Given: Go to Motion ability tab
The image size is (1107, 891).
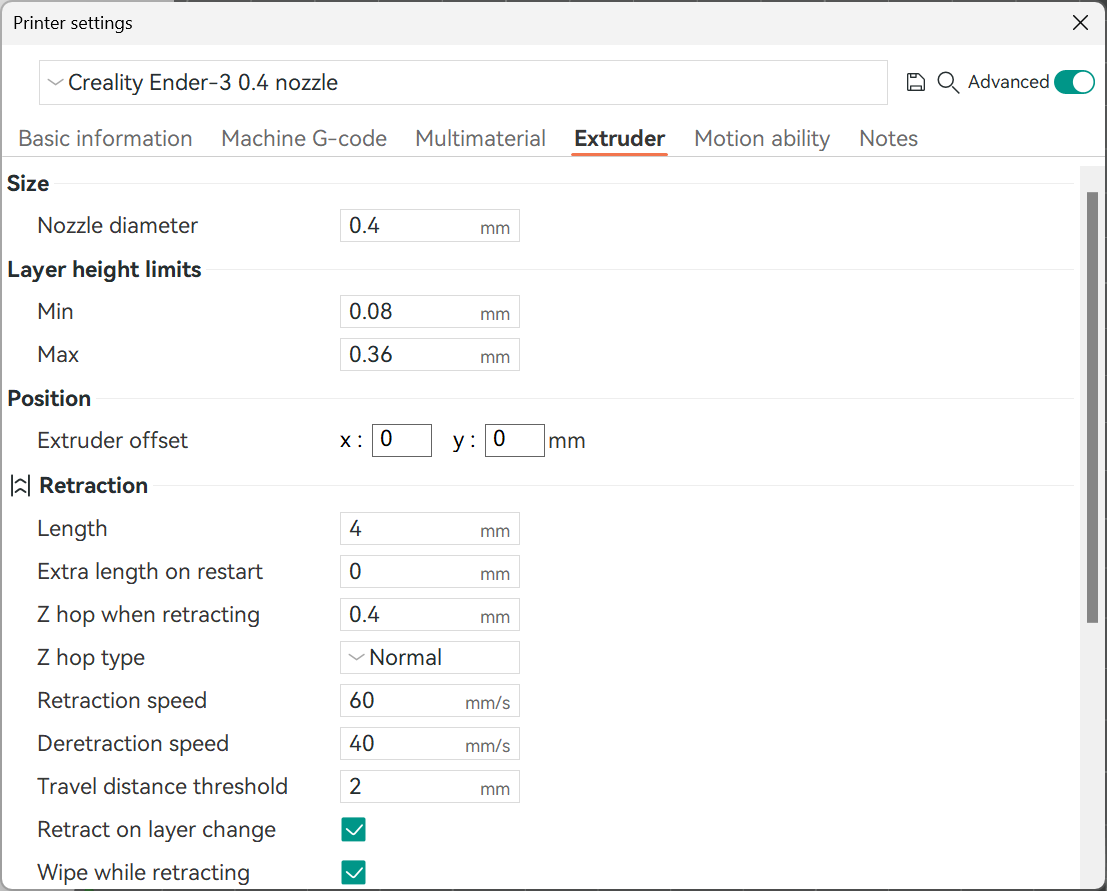Looking at the screenshot, I should [x=762, y=138].
